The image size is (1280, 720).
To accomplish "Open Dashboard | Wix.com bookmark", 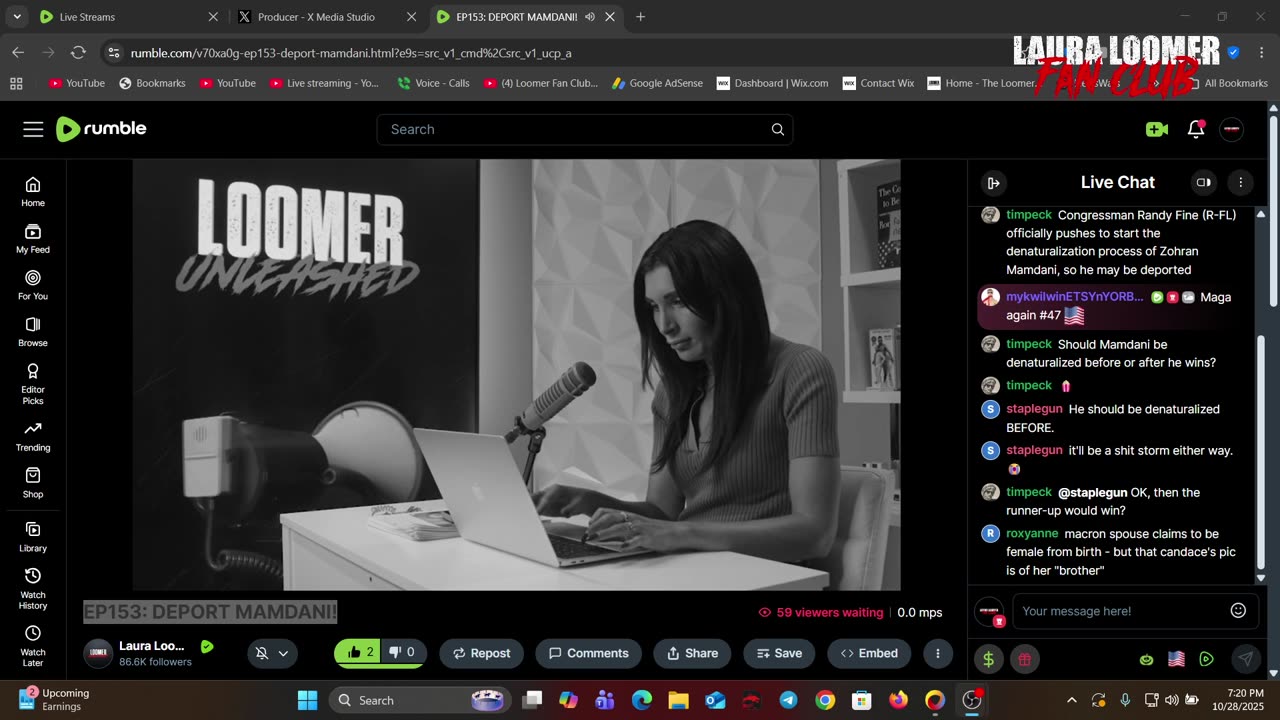I will coord(772,83).
